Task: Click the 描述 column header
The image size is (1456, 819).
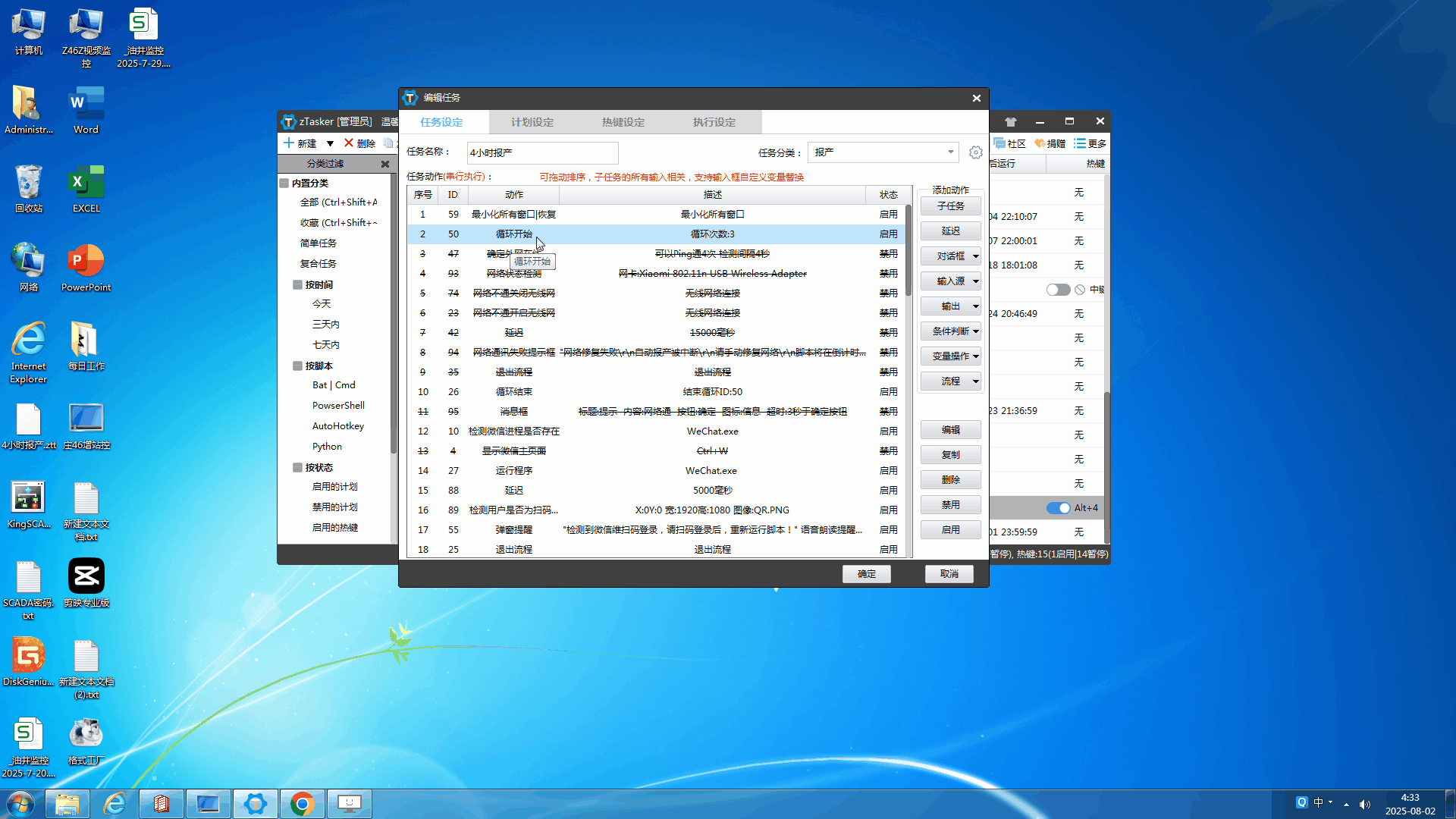Action: pyautogui.click(x=713, y=195)
